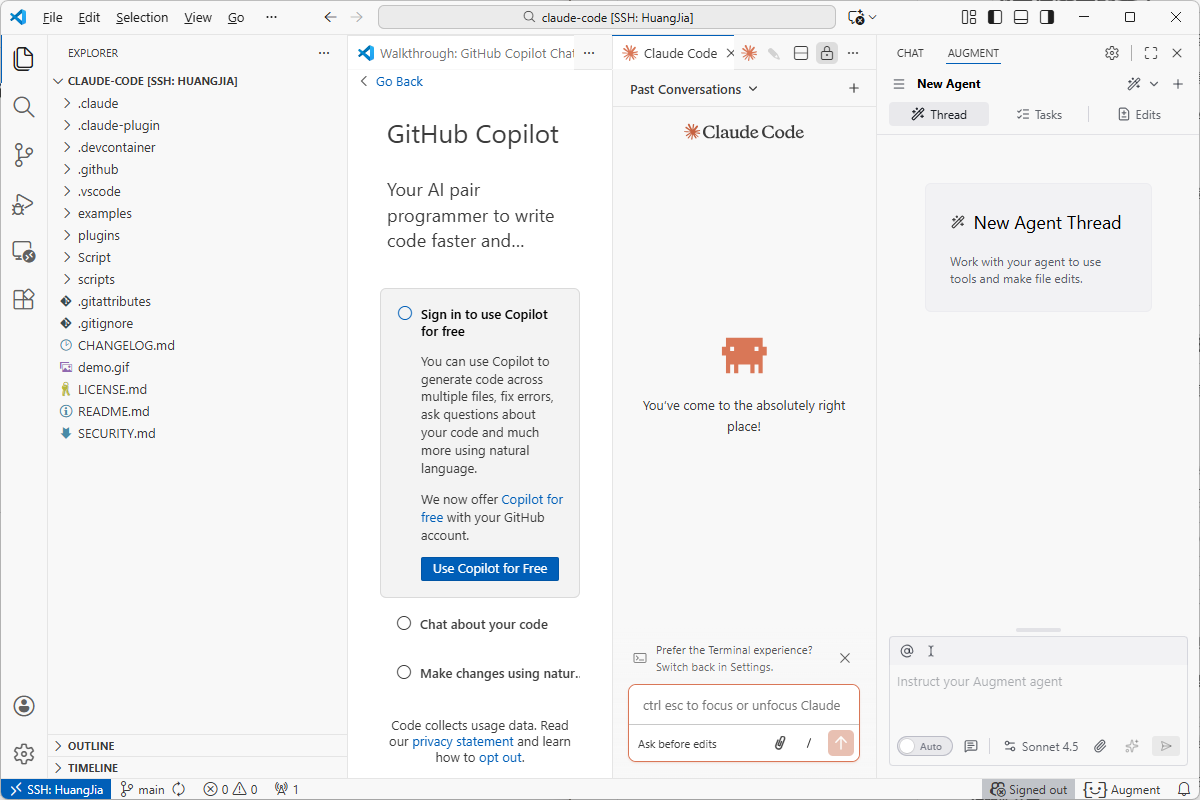Open the Extensions view
The image size is (1200, 800).
coord(23,300)
